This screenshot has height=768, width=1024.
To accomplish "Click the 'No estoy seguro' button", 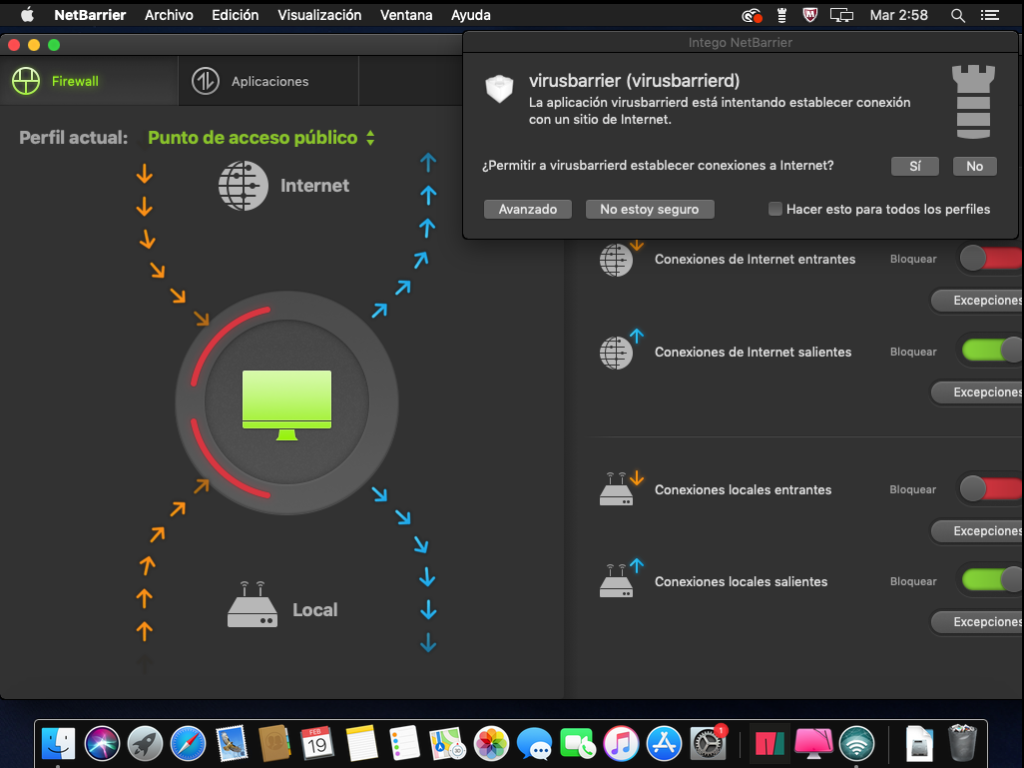I will (x=650, y=209).
